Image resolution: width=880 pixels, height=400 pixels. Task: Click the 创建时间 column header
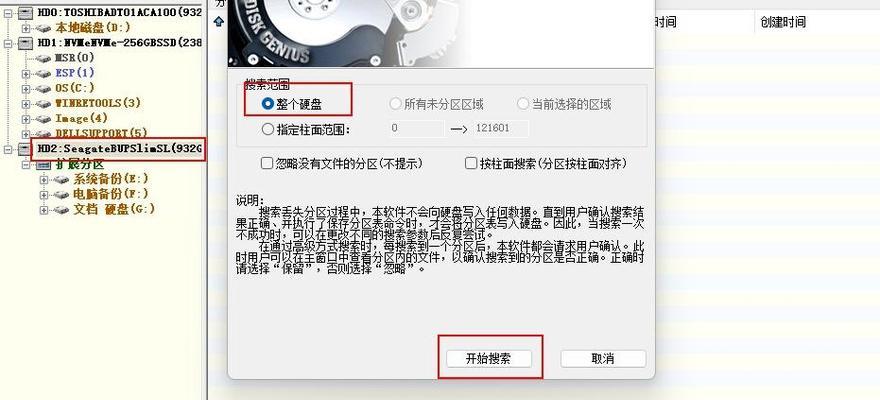(x=783, y=22)
